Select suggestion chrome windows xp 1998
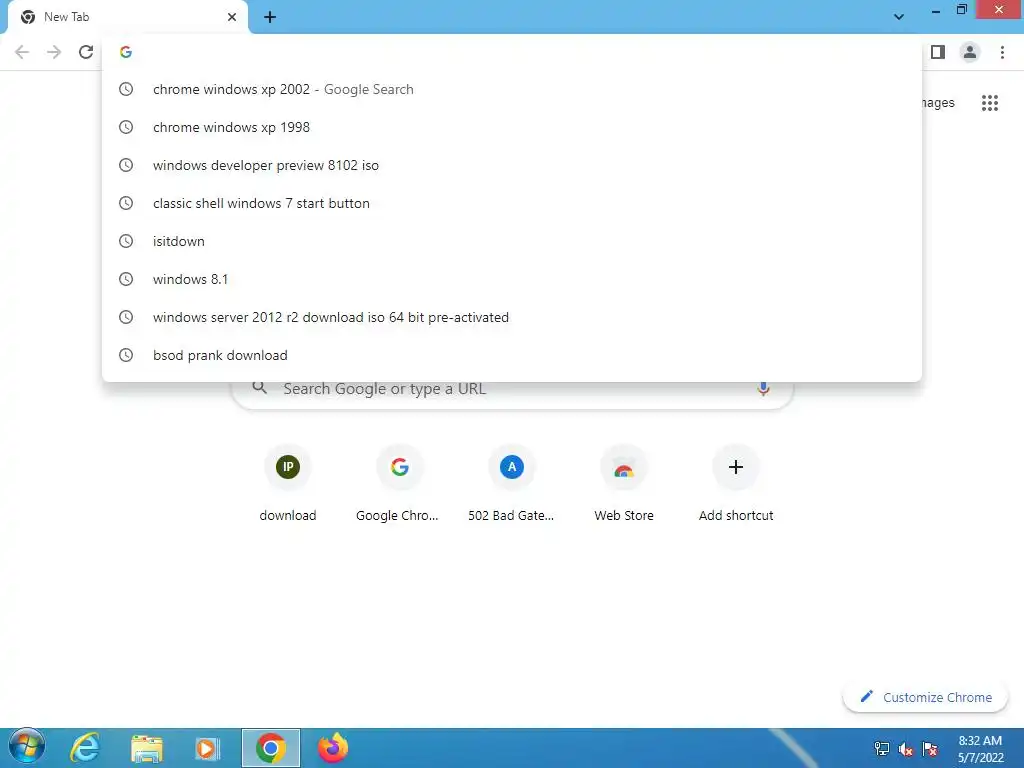This screenshot has width=1024, height=768. click(x=512, y=127)
